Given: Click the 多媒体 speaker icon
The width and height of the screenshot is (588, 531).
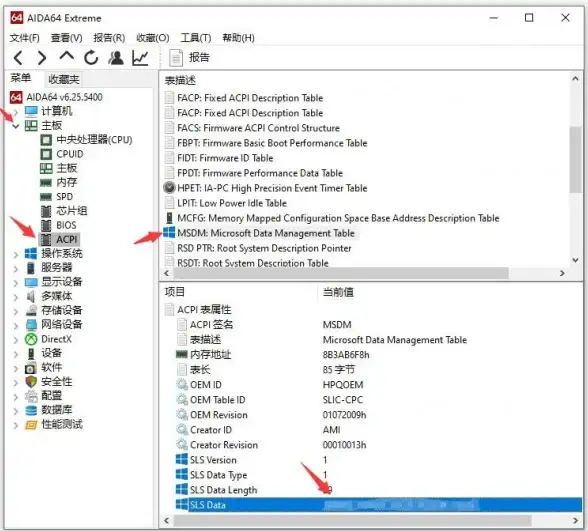Looking at the screenshot, I should tap(31, 296).
